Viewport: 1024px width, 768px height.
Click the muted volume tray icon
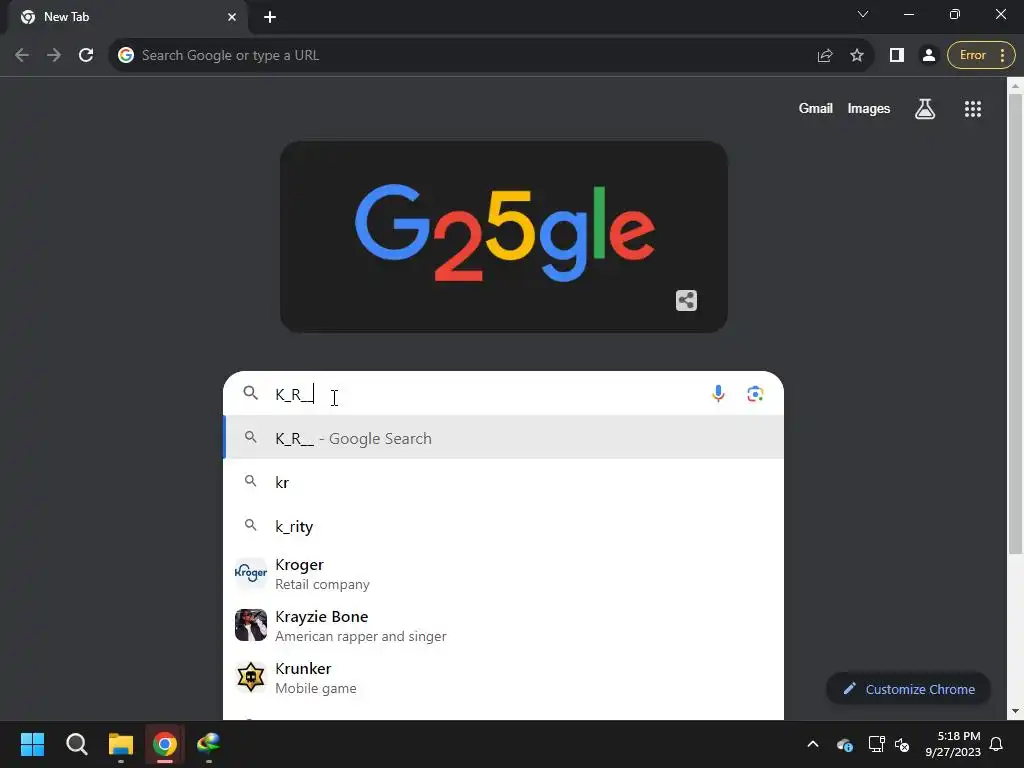point(903,744)
